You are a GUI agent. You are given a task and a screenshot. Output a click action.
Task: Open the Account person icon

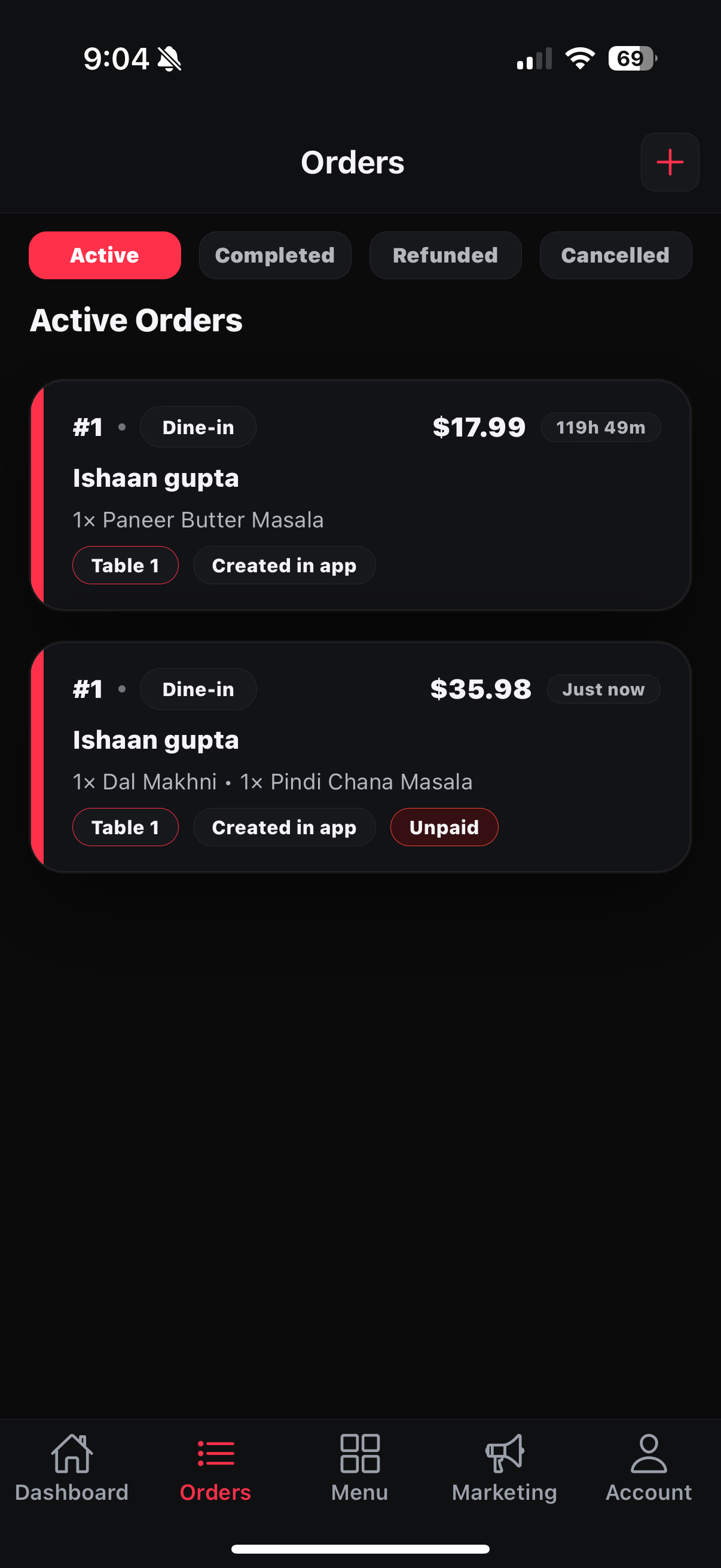(x=649, y=1454)
